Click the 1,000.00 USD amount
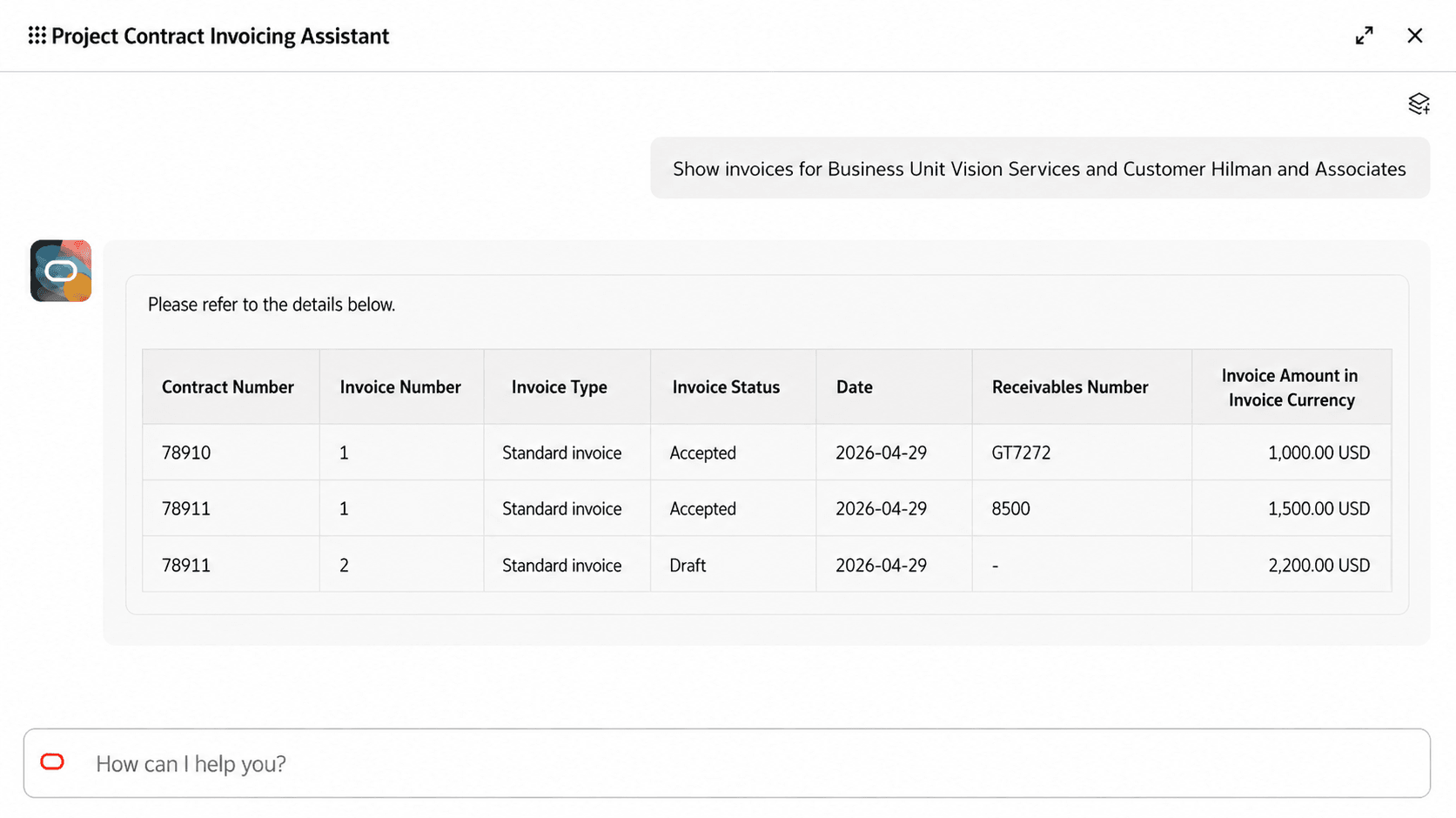This screenshot has height=818, width=1456. click(1318, 453)
